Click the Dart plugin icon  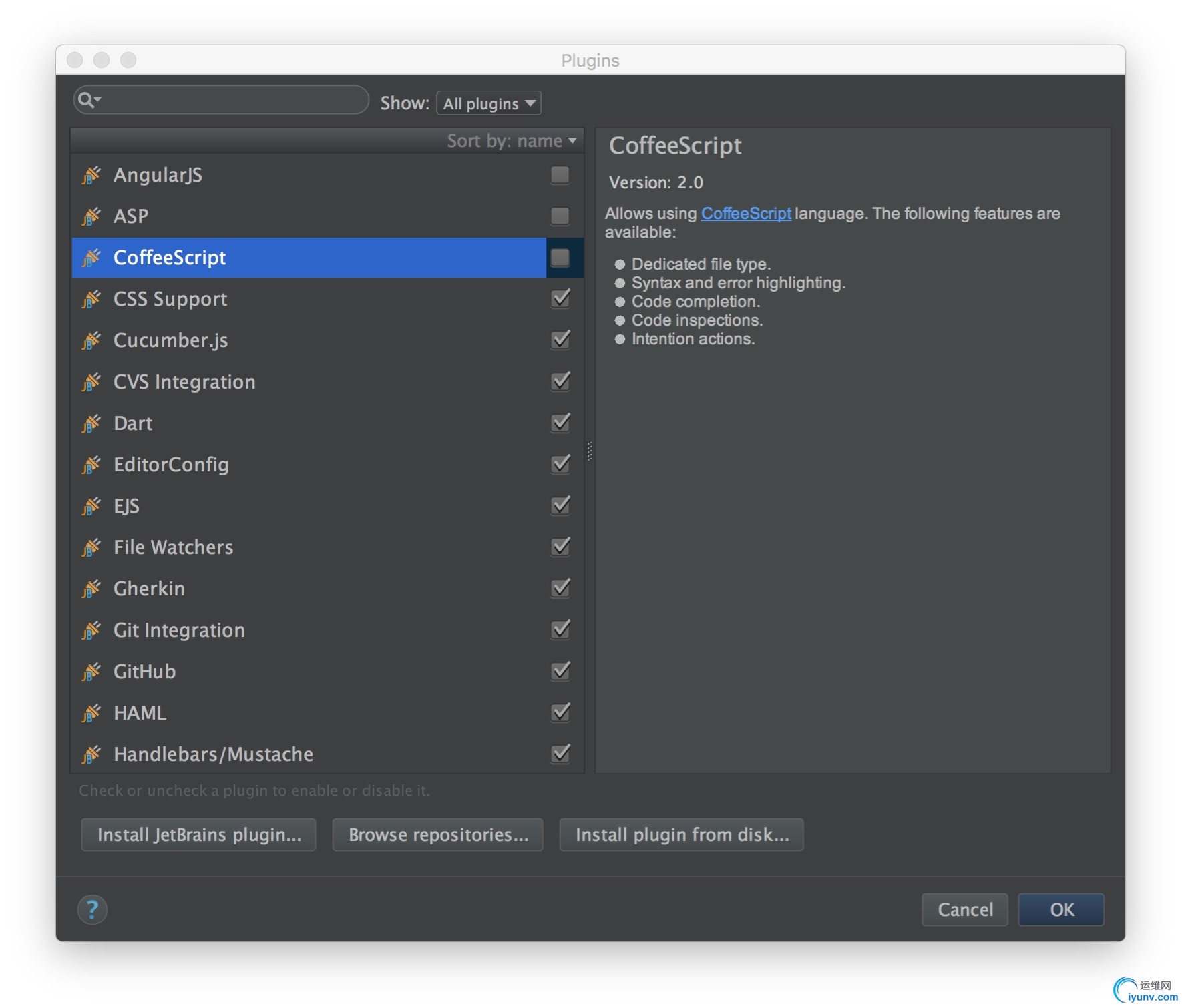(x=91, y=423)
